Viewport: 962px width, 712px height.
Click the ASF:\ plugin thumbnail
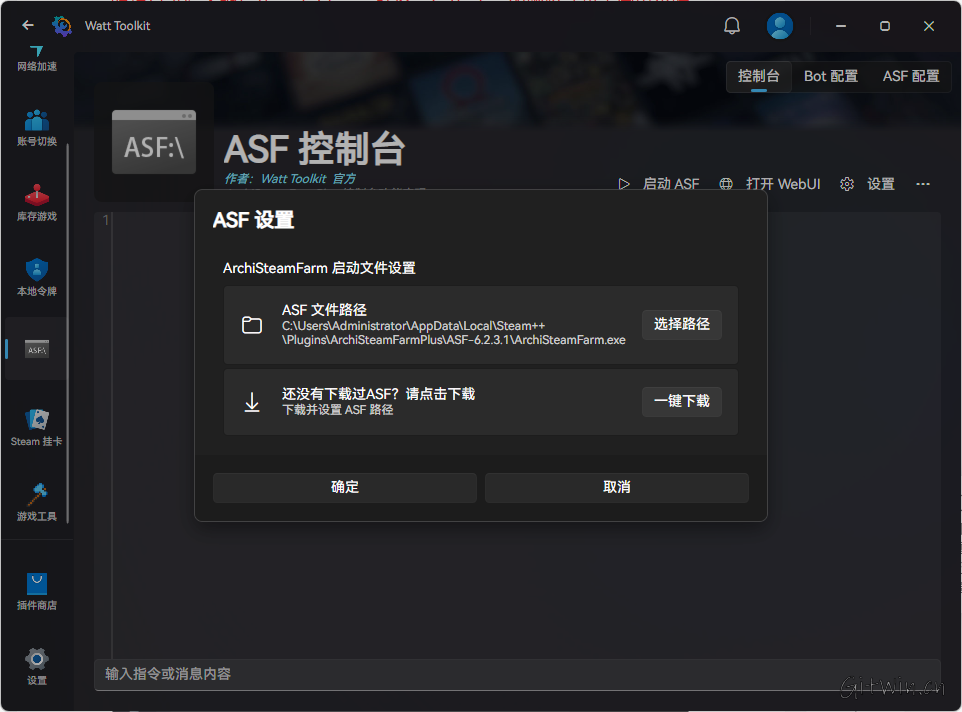[153, 142]
